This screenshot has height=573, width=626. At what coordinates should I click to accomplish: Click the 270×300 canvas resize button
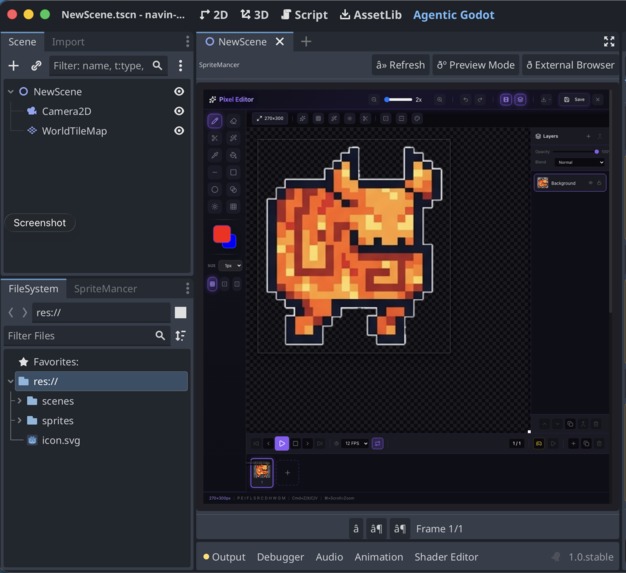tap(270, 118)
